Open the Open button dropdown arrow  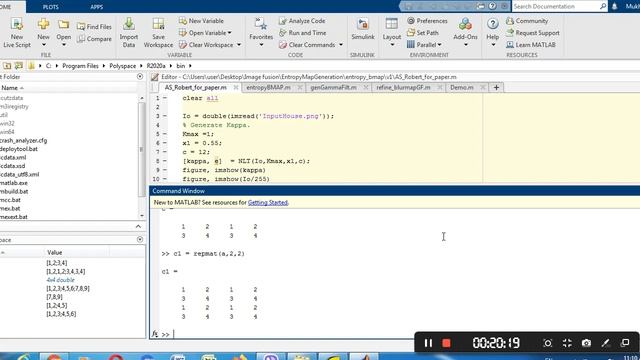point(63,45)
